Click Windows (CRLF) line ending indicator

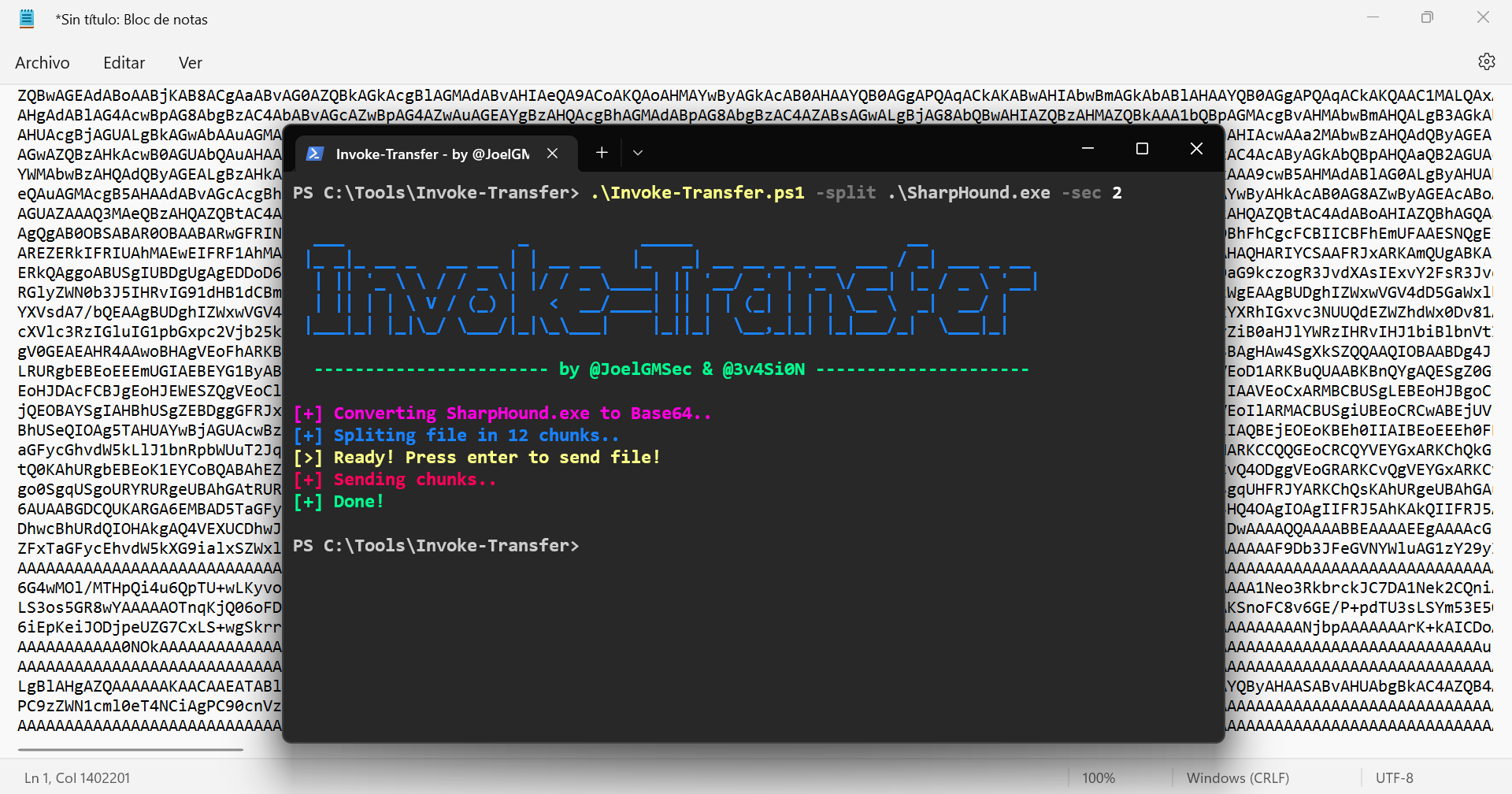(1238, 777)
